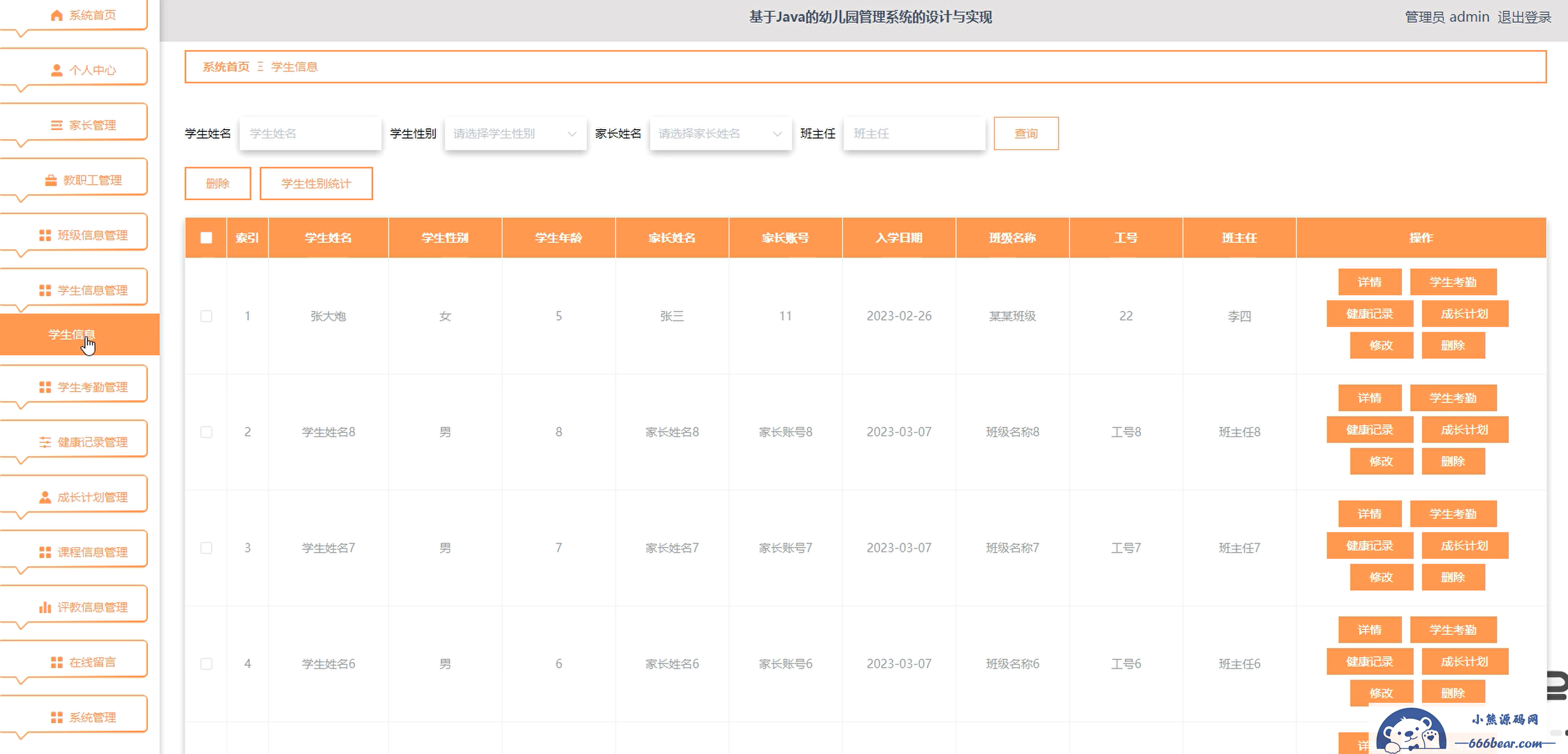Screen dimensions: 1568x754
Task: Open 健康记录管理 sidebar menu
Action: tap(73, 442)
